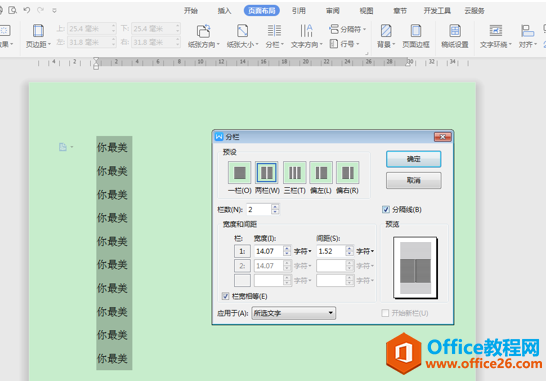Toggle the 分隔线 separator line checkbox
Image resolution: width=549 pixels, height=381 pixels.
386,209
